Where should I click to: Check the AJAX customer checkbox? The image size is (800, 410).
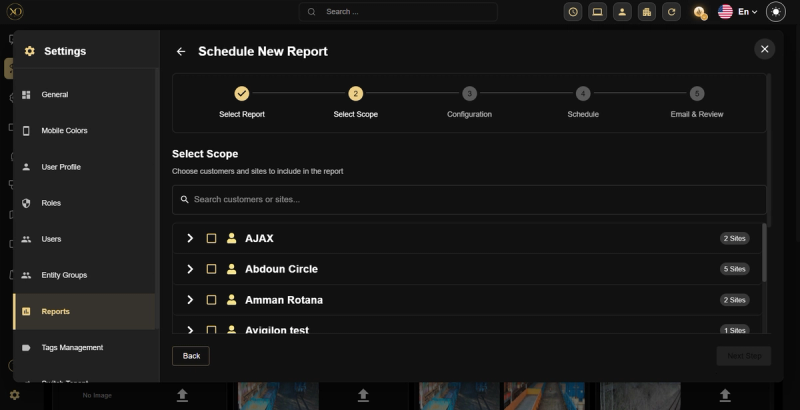coord(211,238)
